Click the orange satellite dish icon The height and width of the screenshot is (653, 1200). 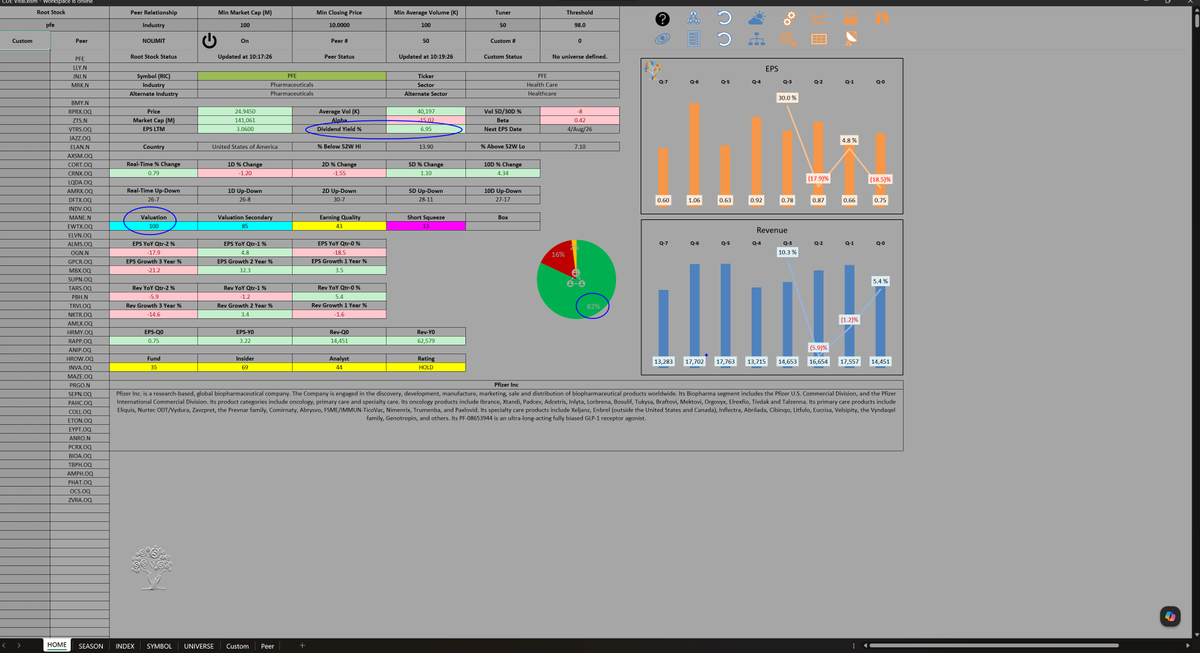coord(851,40)
